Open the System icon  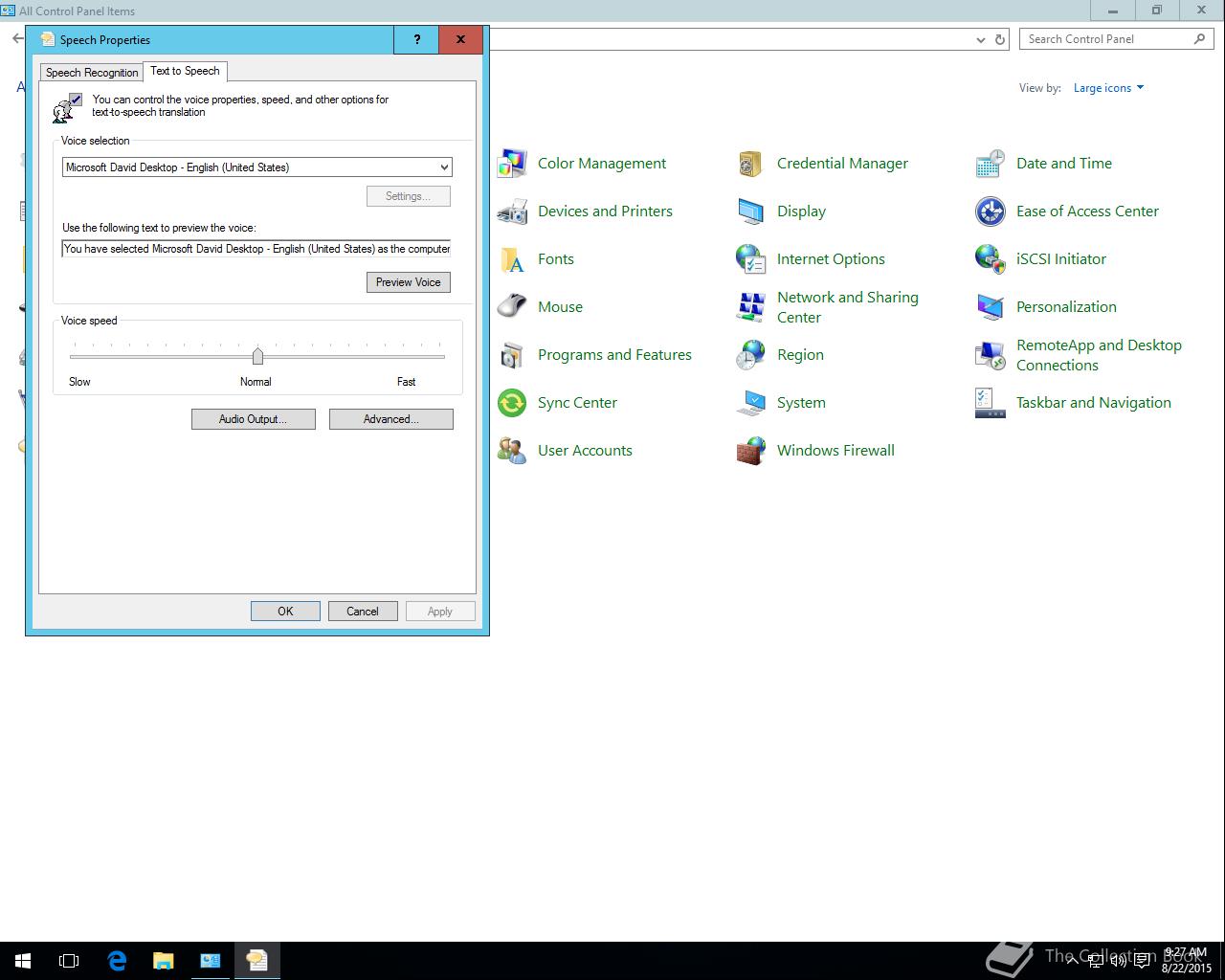tap(751, 403)
